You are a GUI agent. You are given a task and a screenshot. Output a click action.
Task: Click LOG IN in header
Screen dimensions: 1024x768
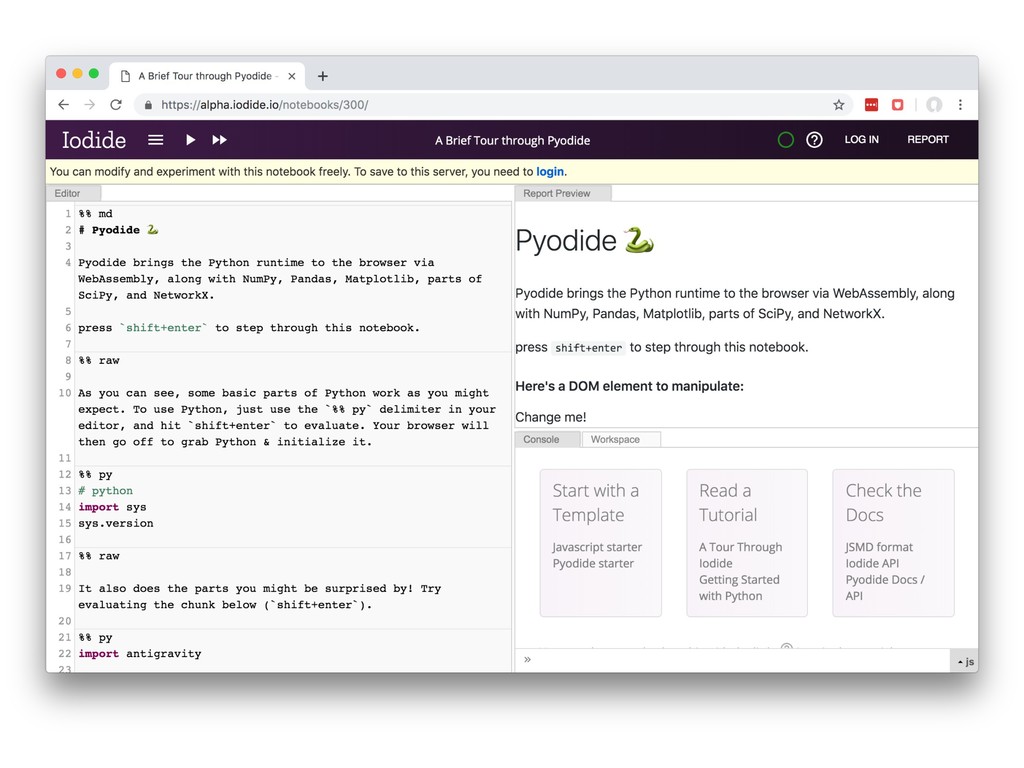click(x=861, y=140)
